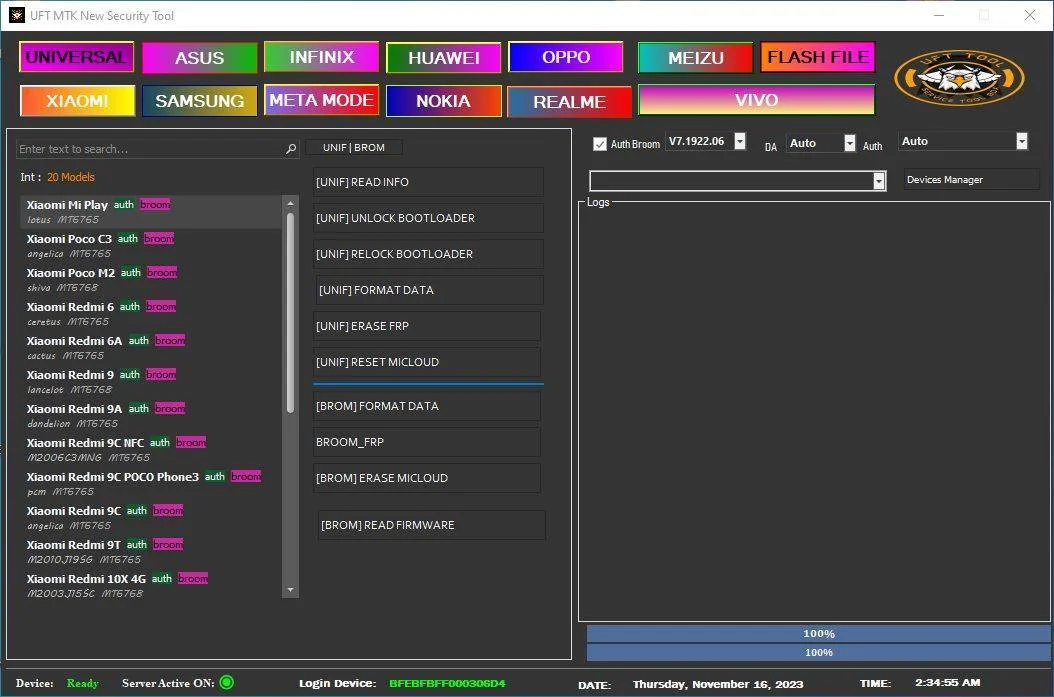Expand the DA Auto dropdown
This screenshot has height=697, width=1054.
click(850, 142)
